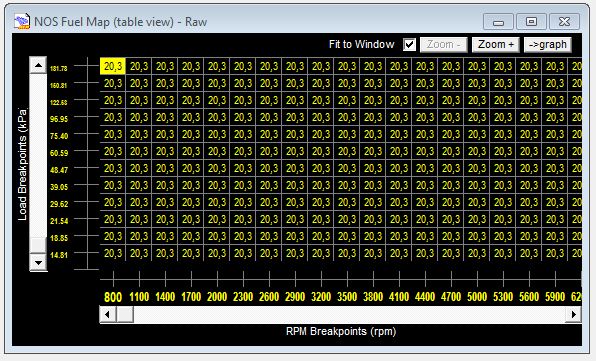Screen dimensions: 596x361
Task: Maximize the NOS Fuel Map window
Action: [x=531, y=22]
